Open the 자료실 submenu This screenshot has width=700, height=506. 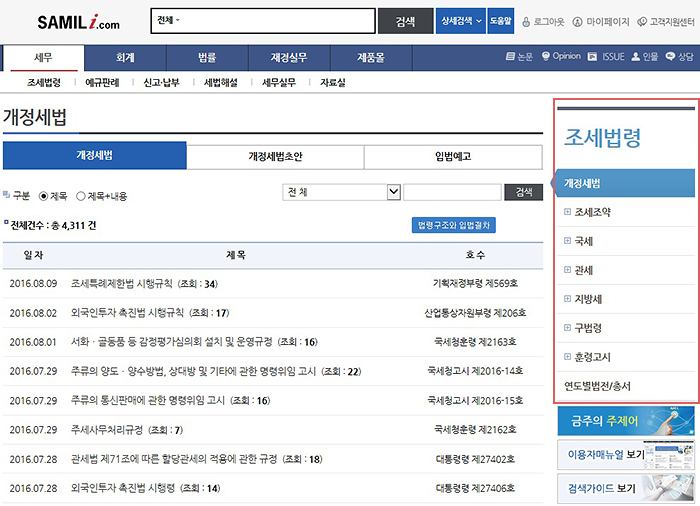pyautogui.click(x=333, y=83)
